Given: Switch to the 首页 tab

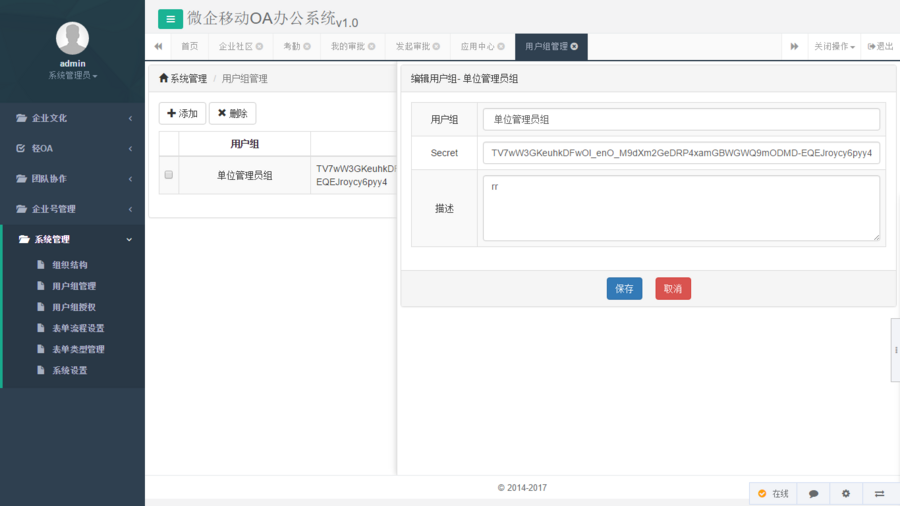Looking at the screenshot, I should coord(189,46).
